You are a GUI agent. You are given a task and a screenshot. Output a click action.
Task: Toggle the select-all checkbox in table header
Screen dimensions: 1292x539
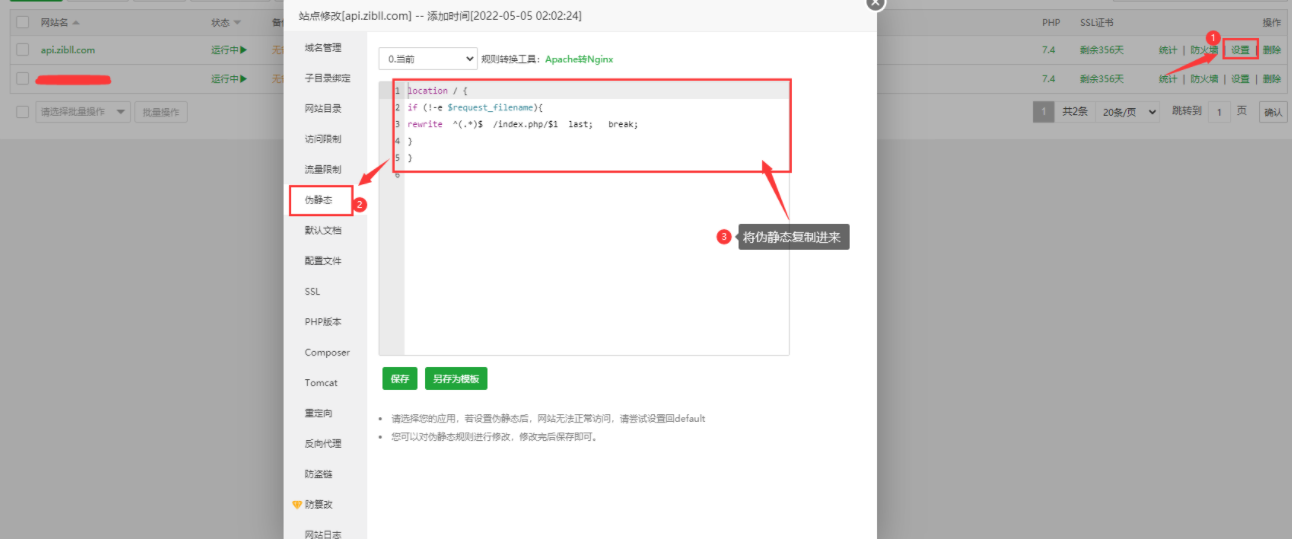click(x=23, y=22)
